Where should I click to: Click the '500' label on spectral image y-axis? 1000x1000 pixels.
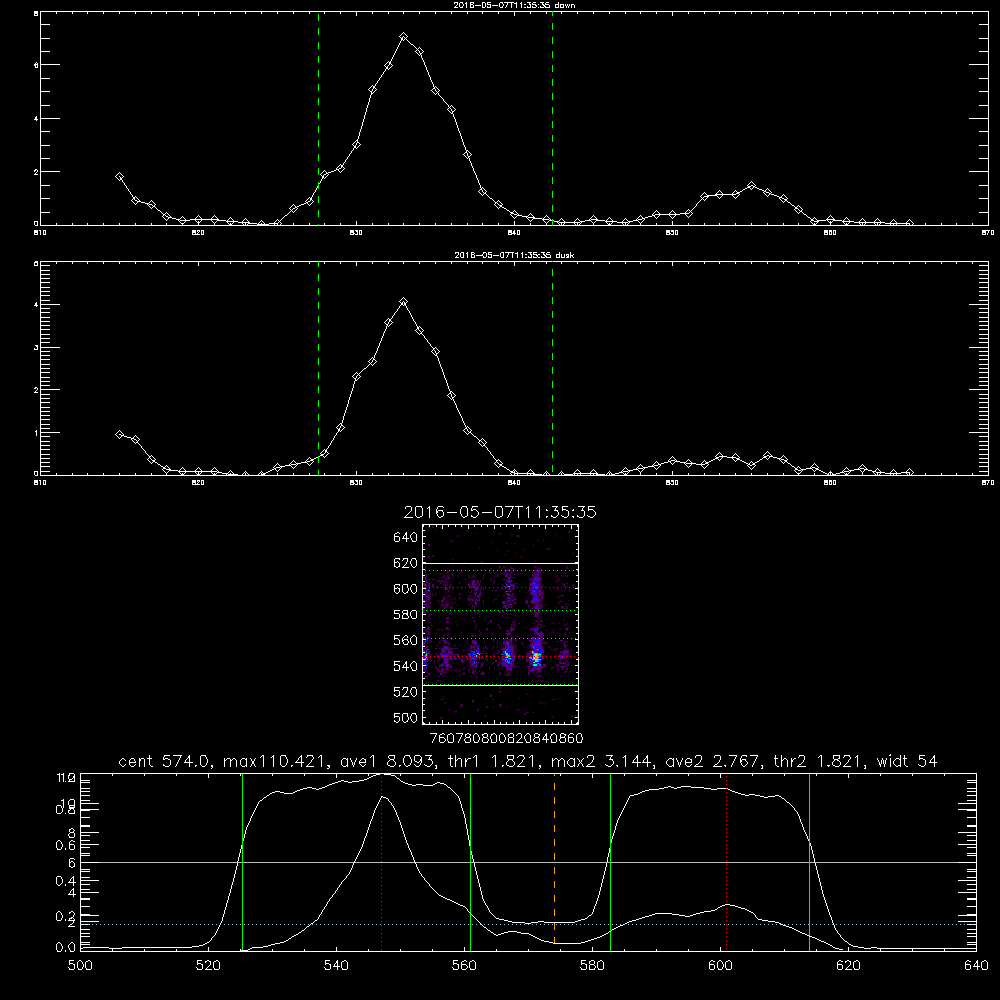coord(406,718)
